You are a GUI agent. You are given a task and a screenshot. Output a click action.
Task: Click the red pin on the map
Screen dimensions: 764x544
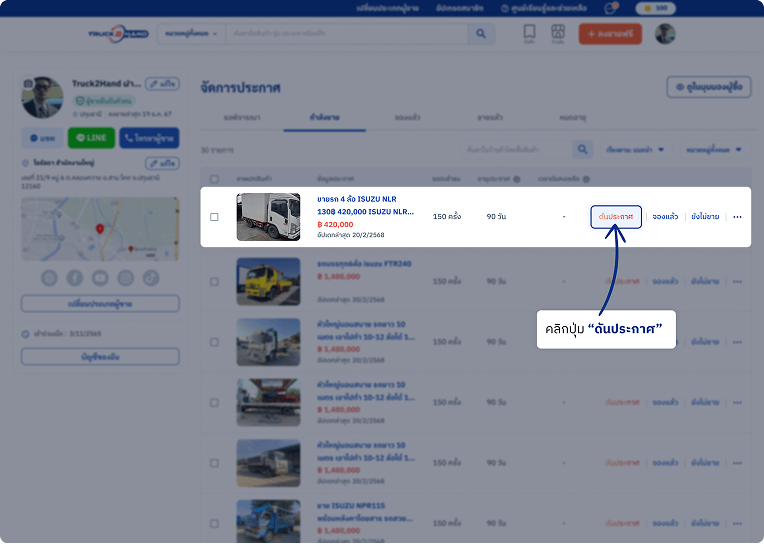coord(100,229)
